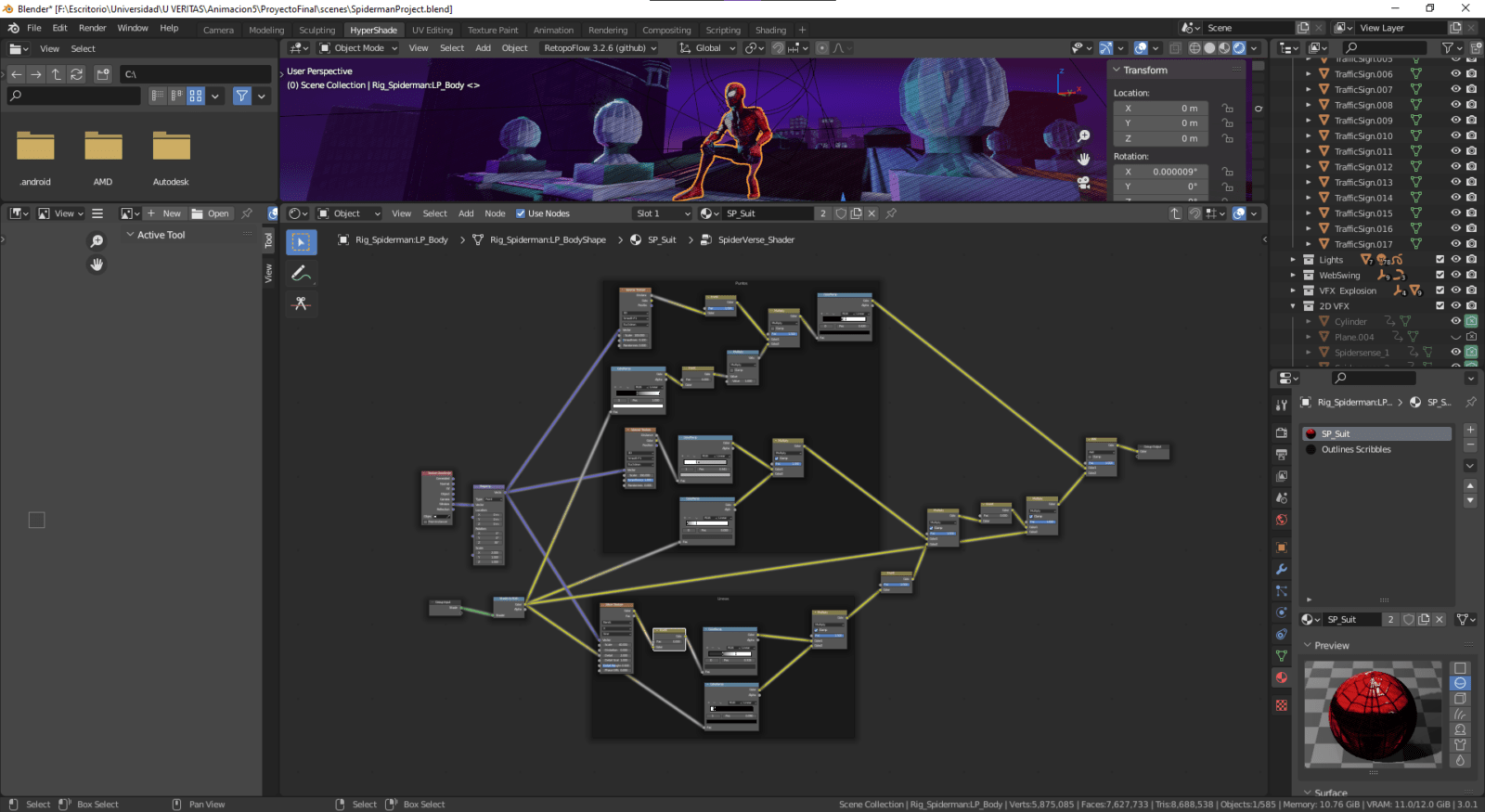The width and height of the screenshot is (1485, 812).
Task: Click New image button
Action: pyautogui.click(x=164, y=213)
